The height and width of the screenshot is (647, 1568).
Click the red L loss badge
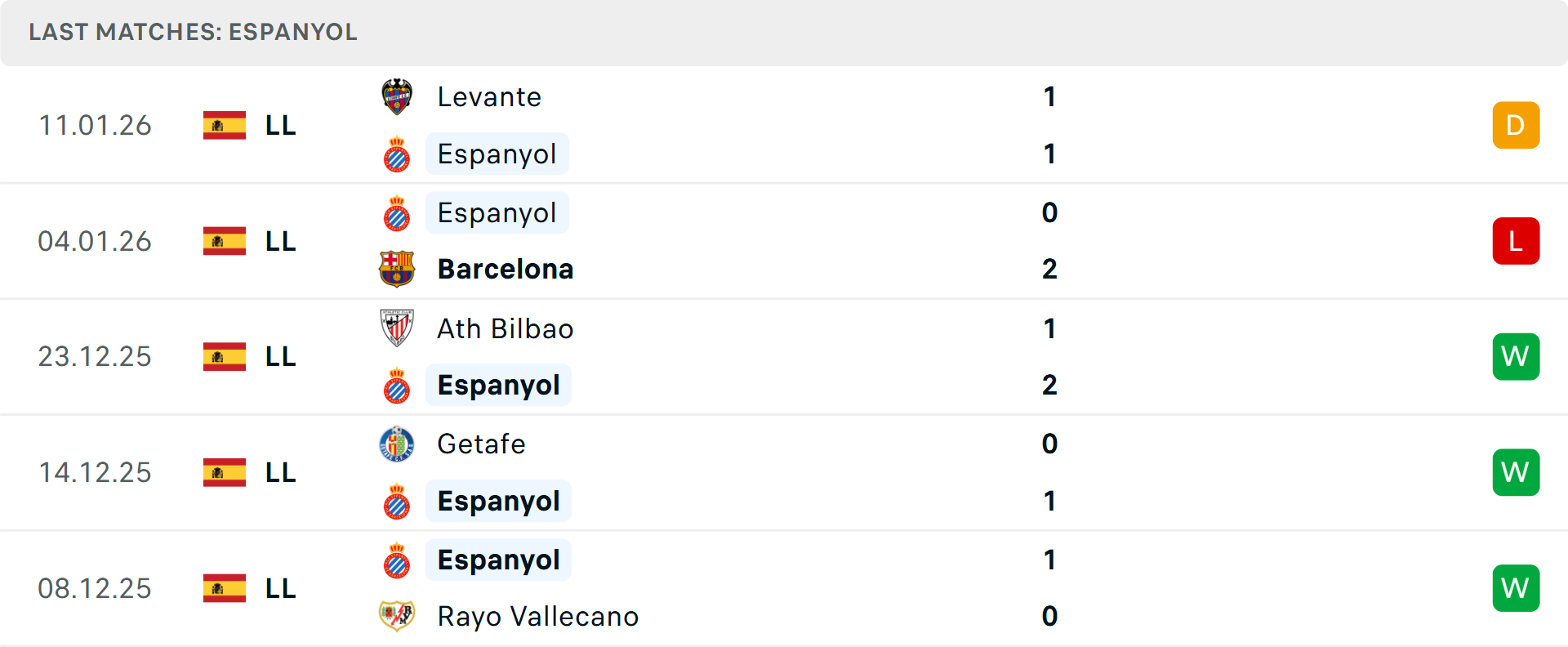pos(1516,241)
